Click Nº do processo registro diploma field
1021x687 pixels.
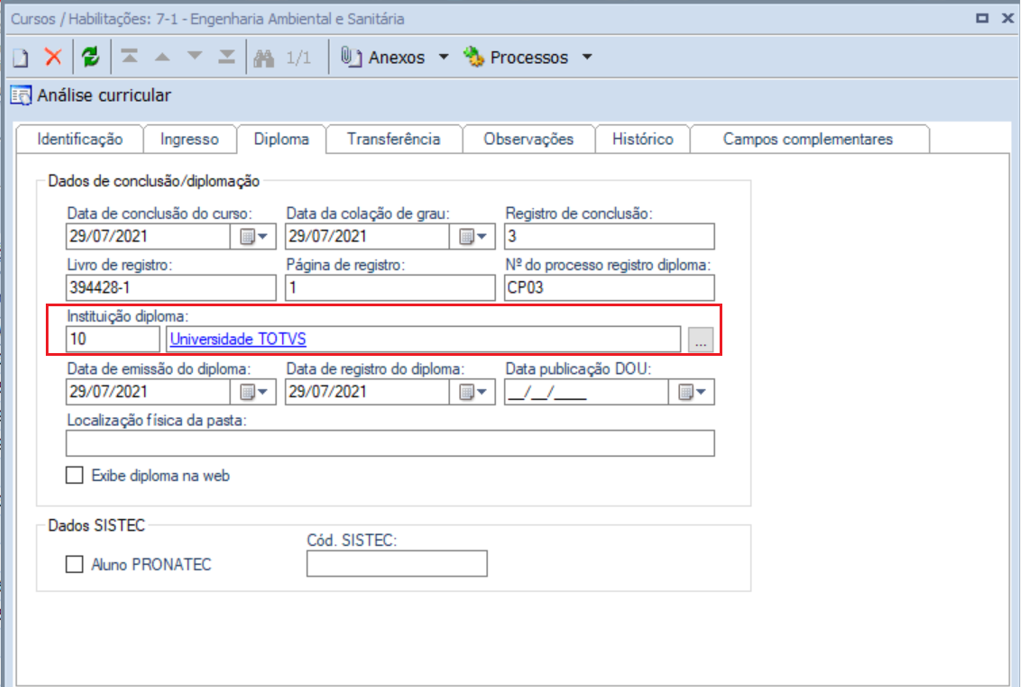609,288
